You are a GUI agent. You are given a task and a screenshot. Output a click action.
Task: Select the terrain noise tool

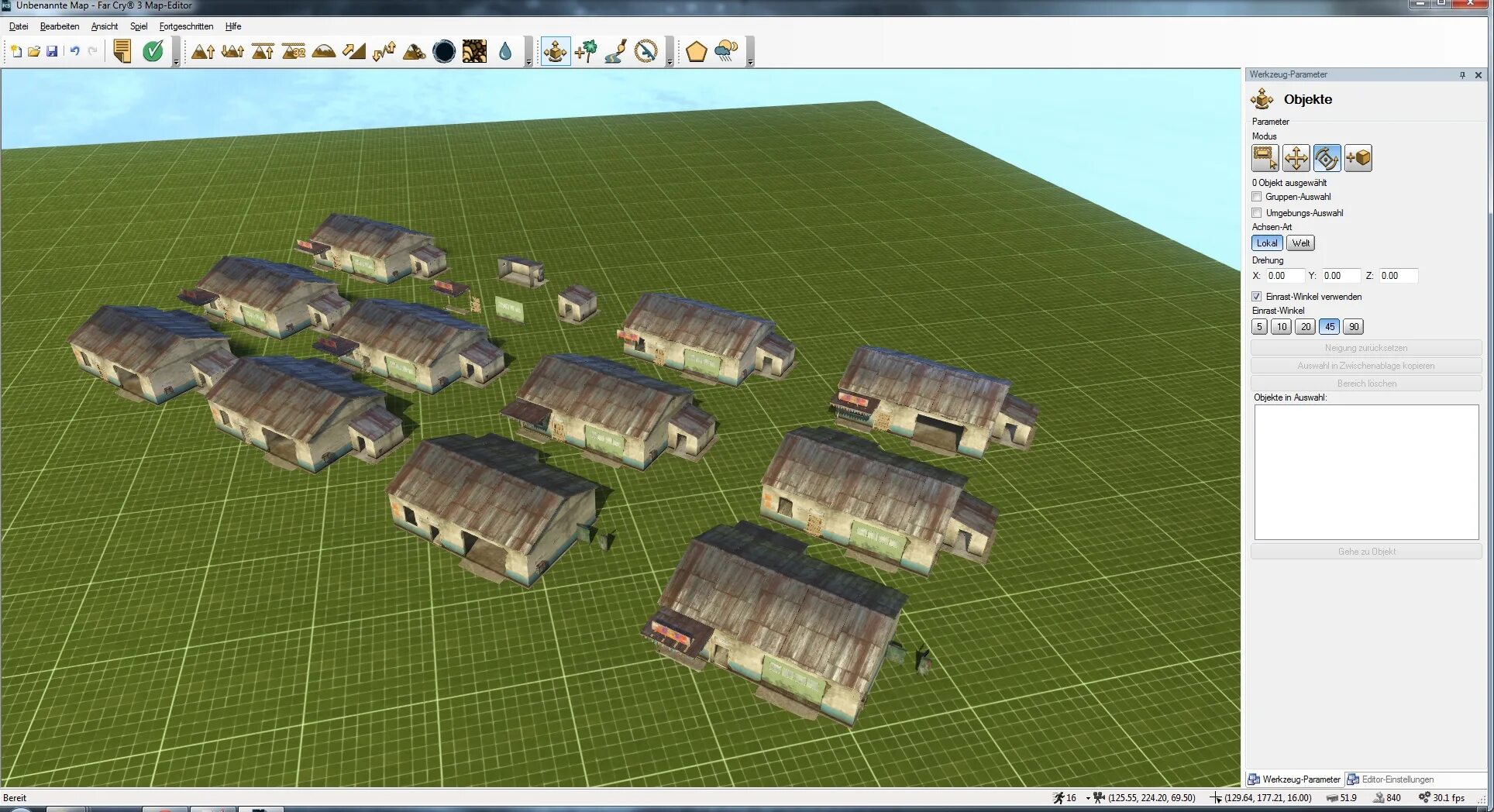click(384, 51)
